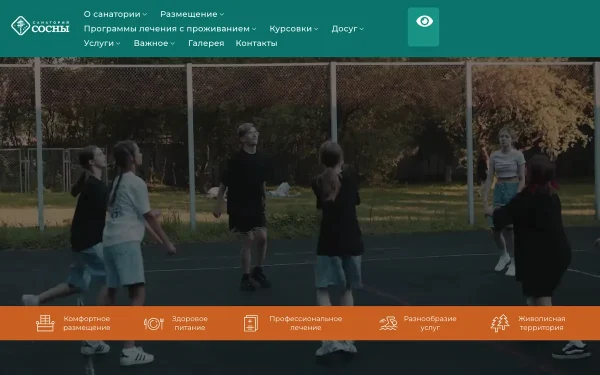Go to the Контакты page

pyautogui.click(x=256, y=43)
